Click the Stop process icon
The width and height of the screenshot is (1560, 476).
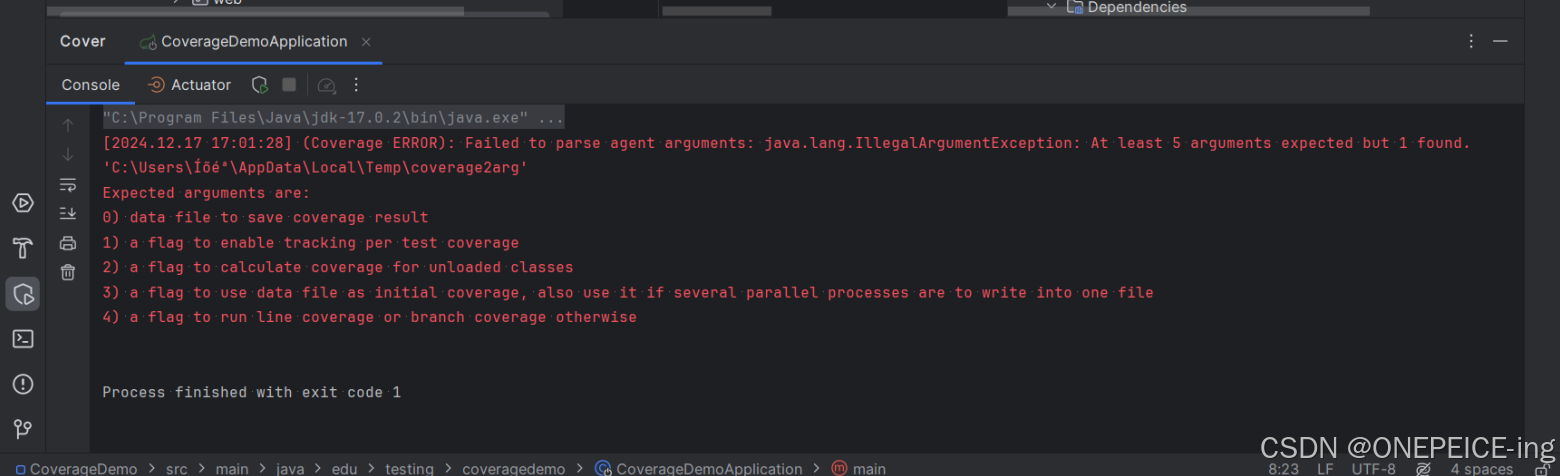coord(289,85)
